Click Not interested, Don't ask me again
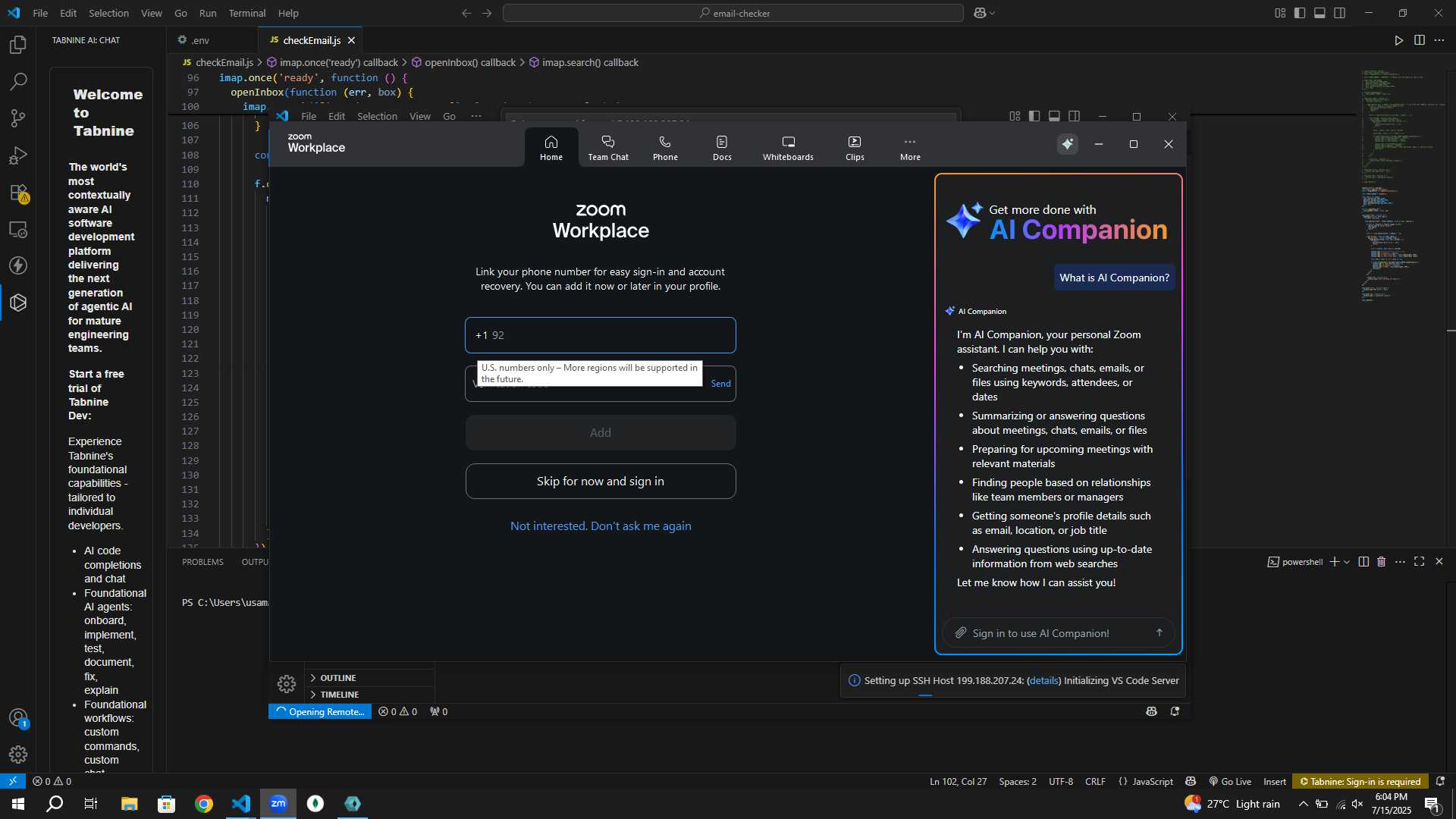This screenshot has width=1456, height=819. point(601,526)
